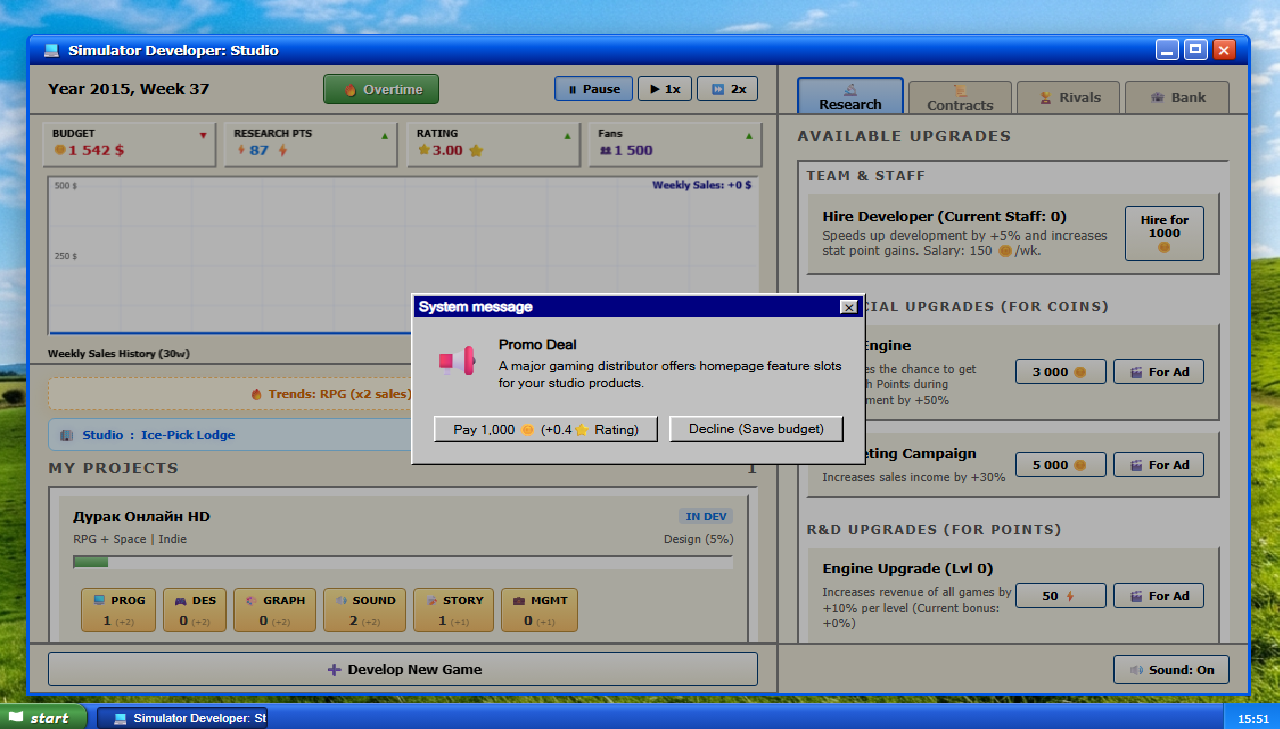Click the plus icon on Develop New Game

click(335, 670)
